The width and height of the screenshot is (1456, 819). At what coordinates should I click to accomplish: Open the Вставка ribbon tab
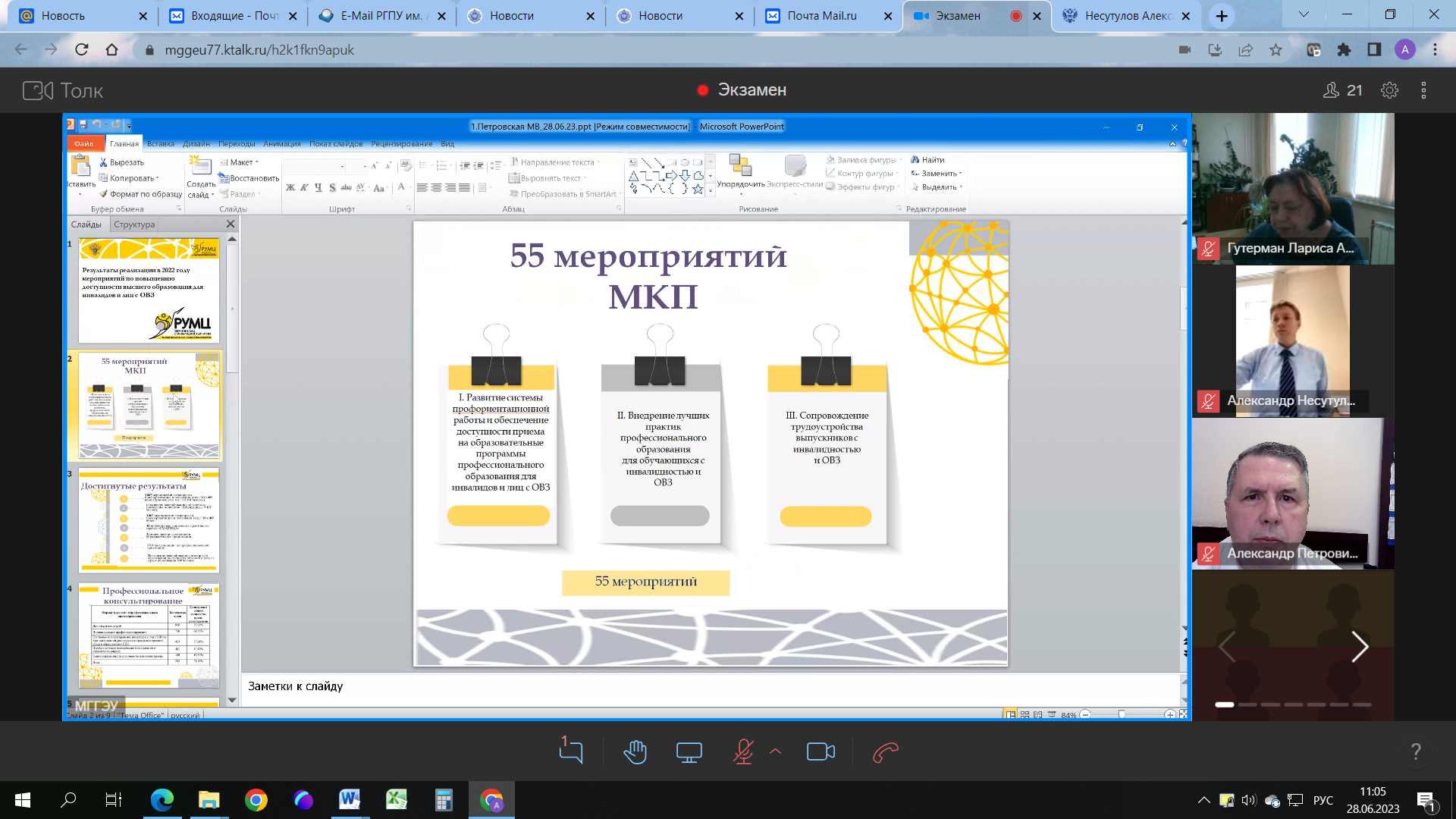click(x=161, y=143)
